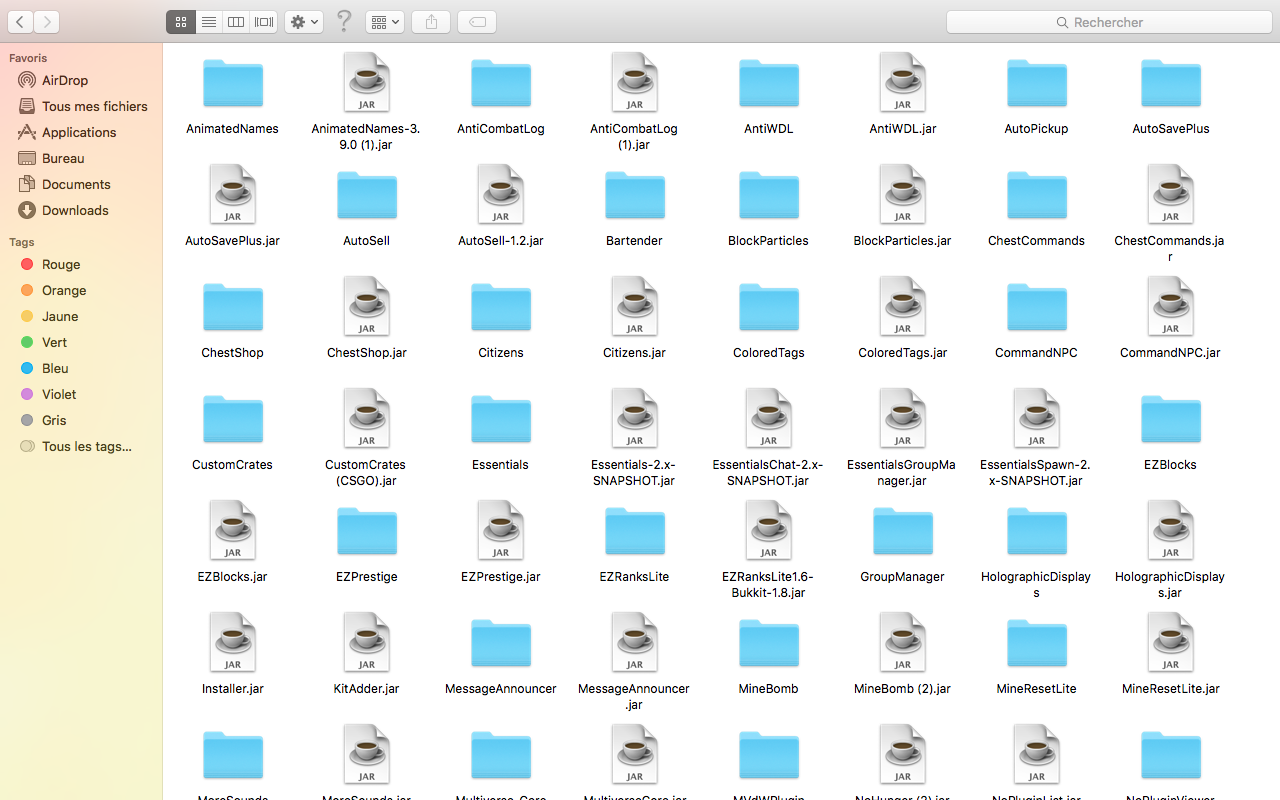
Task: Select the AnimatedNames-3.9.0 (1).jar file icon
Action: (x=367, y=82)
